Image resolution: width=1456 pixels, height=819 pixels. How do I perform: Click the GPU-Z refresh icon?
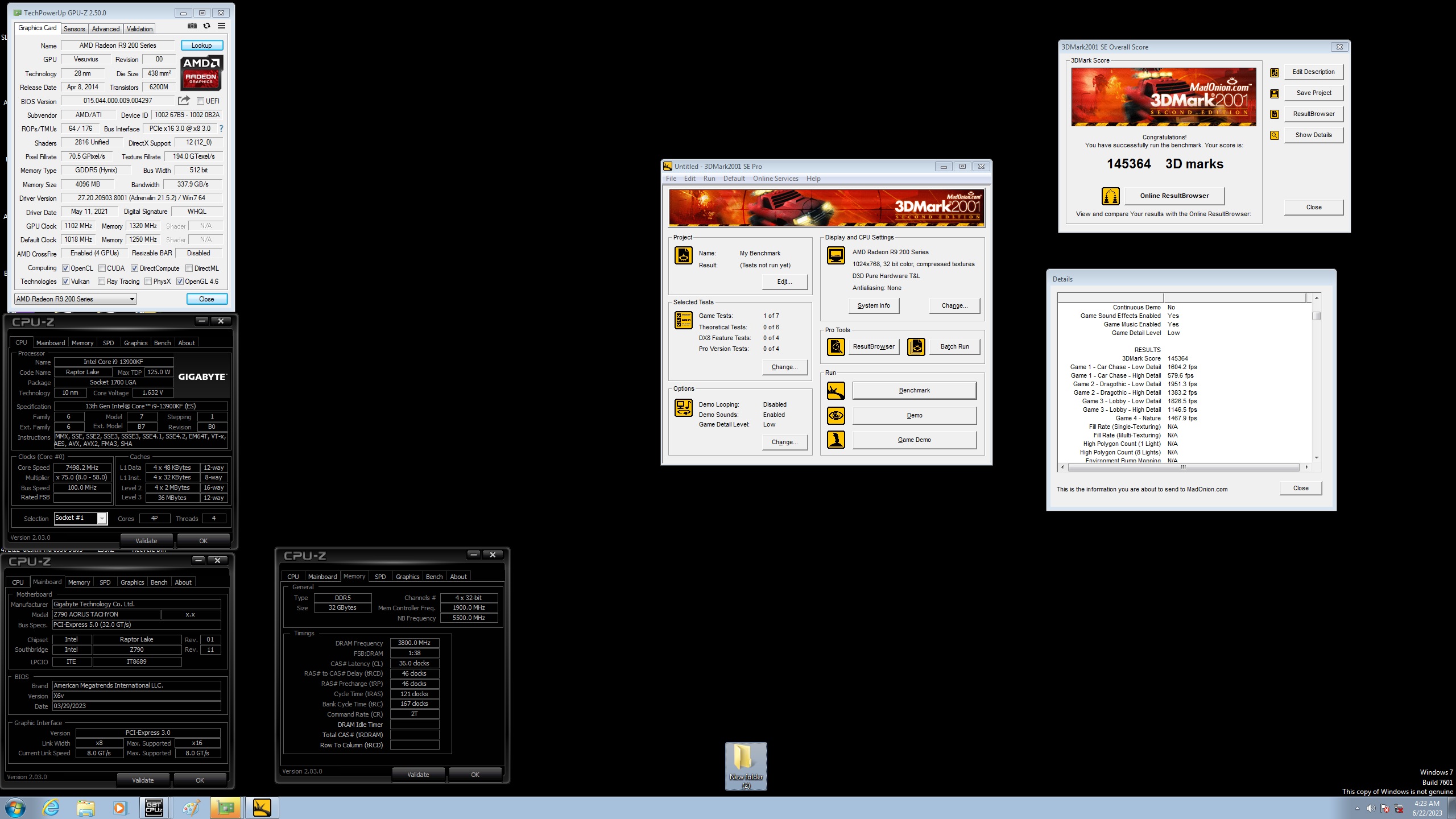point(207,26)
